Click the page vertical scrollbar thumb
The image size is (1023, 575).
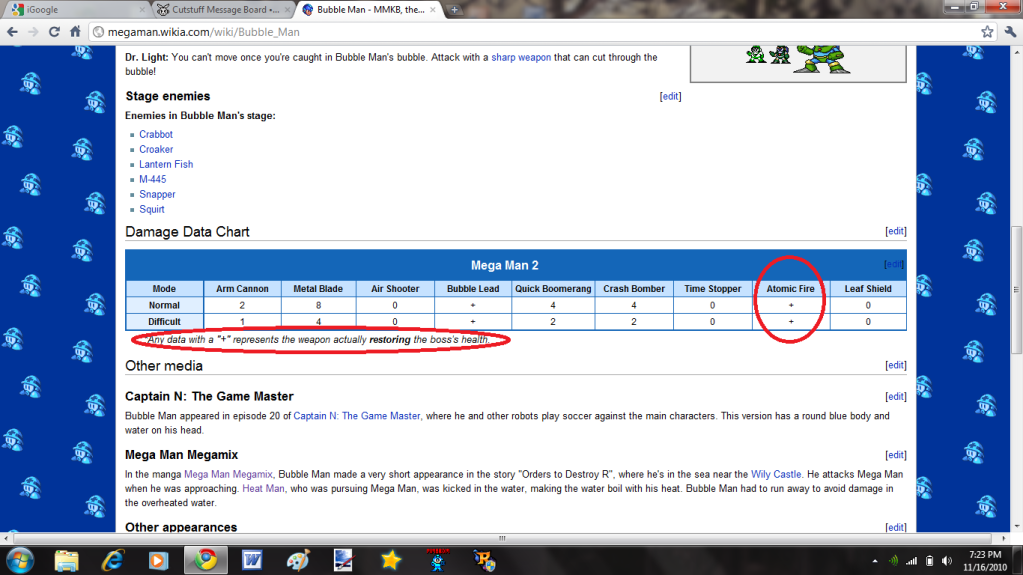click(x=1015, y=250)
